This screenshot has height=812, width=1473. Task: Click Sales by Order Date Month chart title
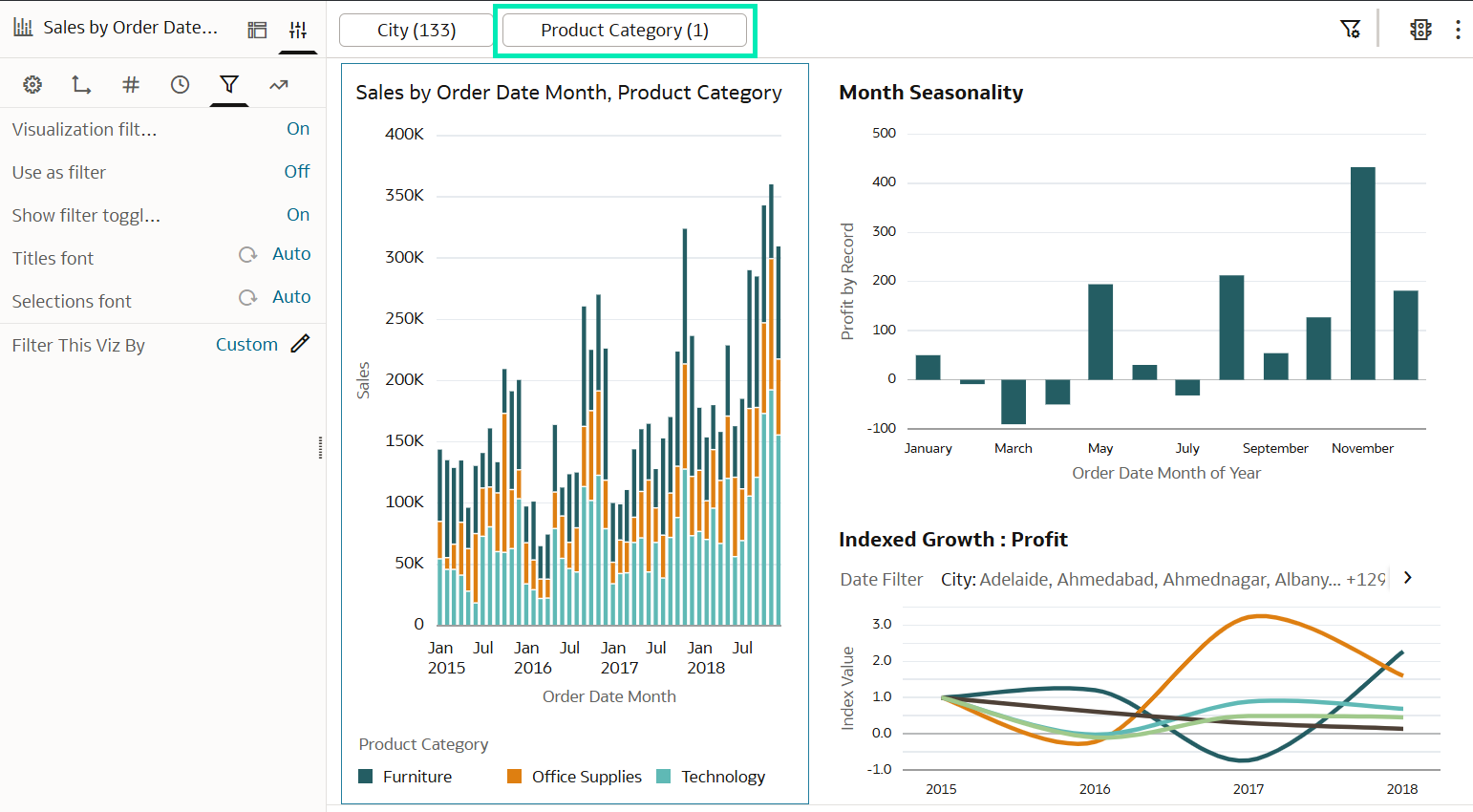pyautogui.click(x=569, y=93)
